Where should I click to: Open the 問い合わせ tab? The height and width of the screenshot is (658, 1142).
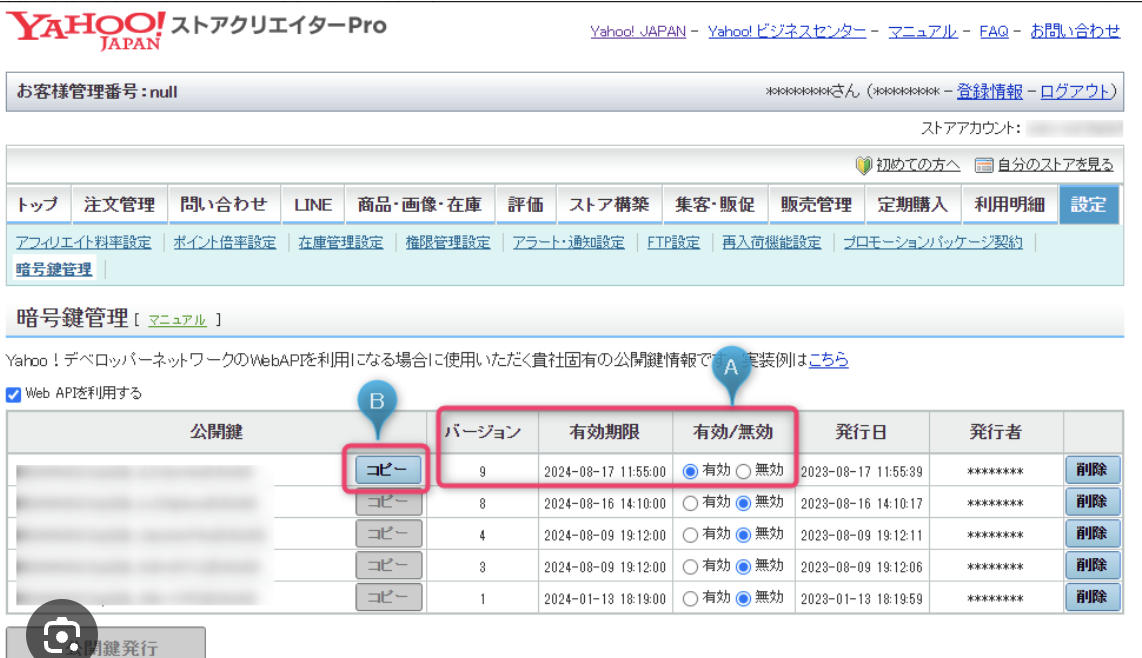[224, 205]
